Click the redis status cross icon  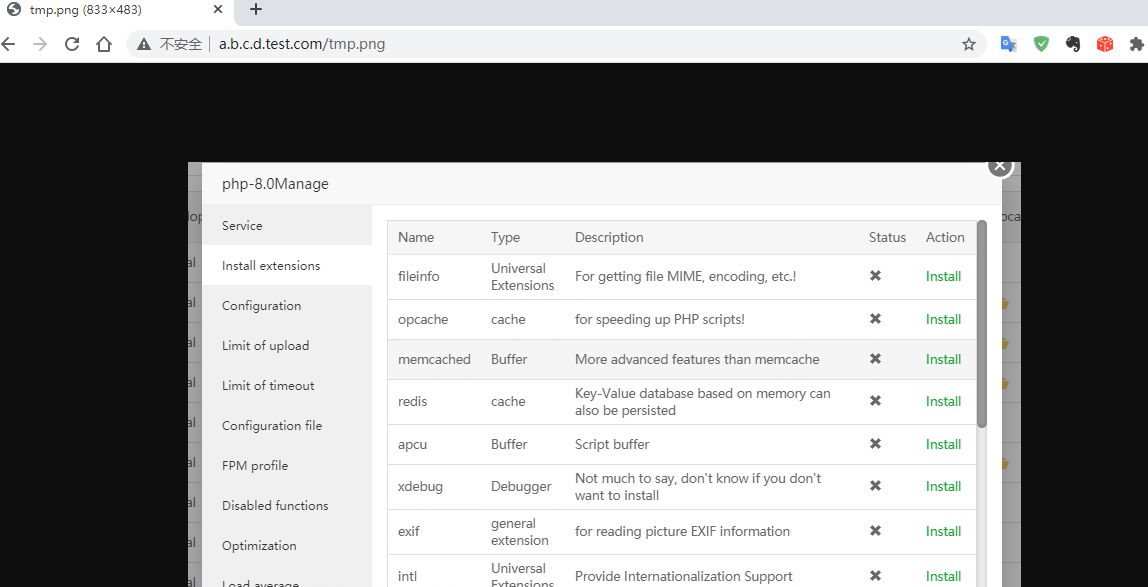point(875,401)
